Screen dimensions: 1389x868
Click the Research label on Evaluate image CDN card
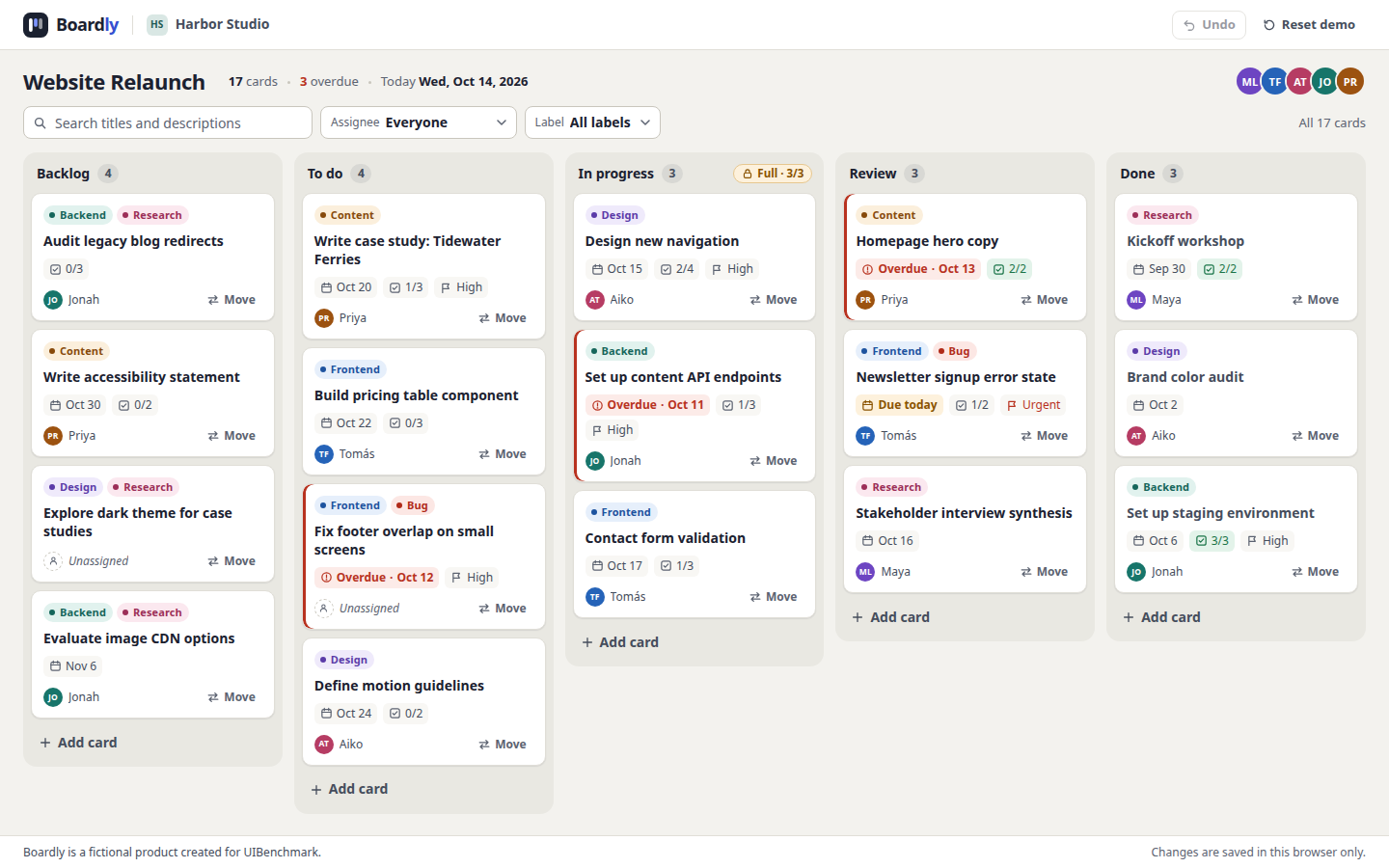151,612
